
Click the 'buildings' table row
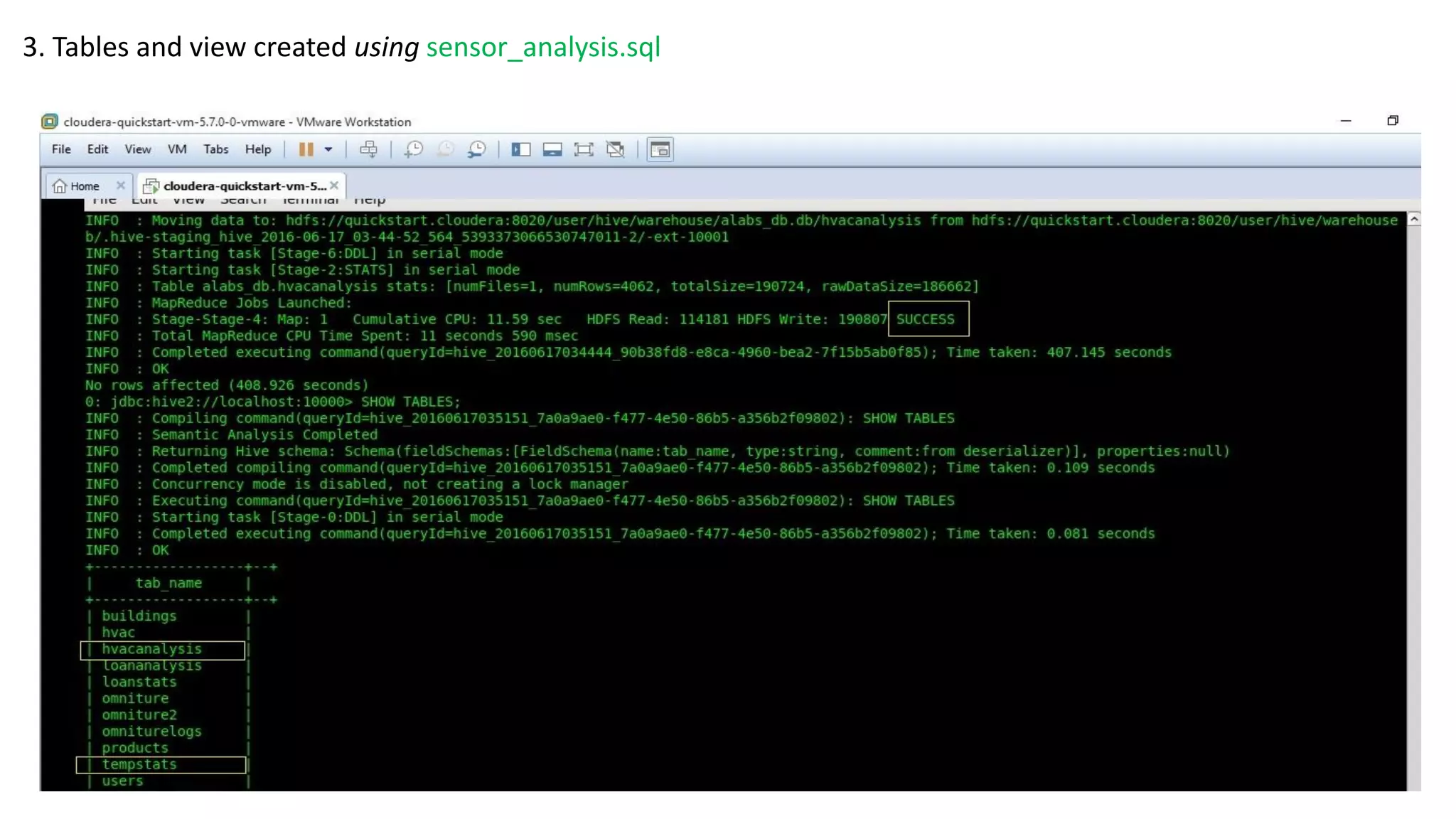(x=168, y=616)
